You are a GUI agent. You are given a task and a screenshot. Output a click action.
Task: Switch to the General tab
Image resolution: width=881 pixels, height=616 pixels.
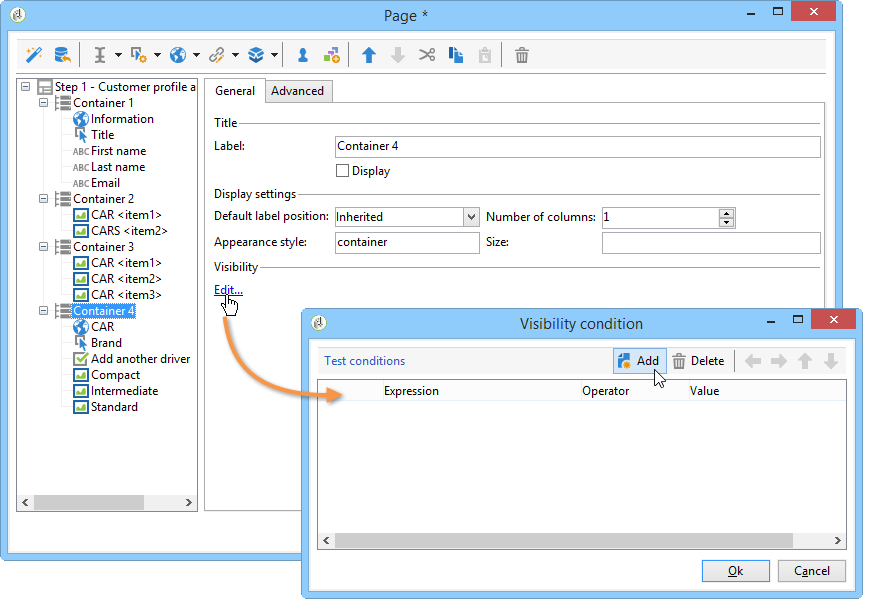click(x=234, y=91)
